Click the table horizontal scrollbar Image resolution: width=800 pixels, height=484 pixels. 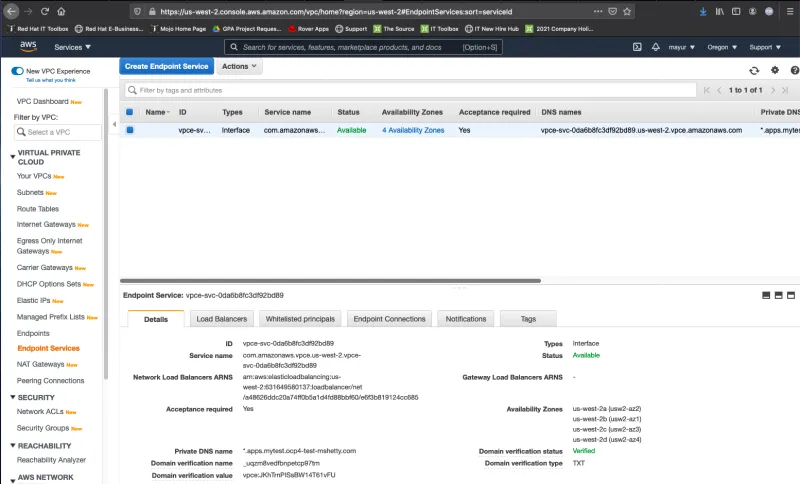click(330, 281)
